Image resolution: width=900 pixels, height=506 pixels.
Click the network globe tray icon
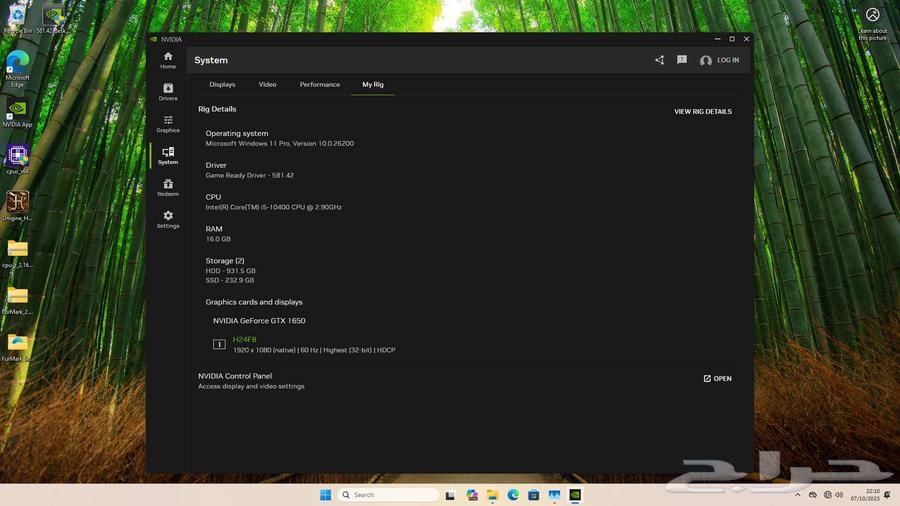[827, 495]
